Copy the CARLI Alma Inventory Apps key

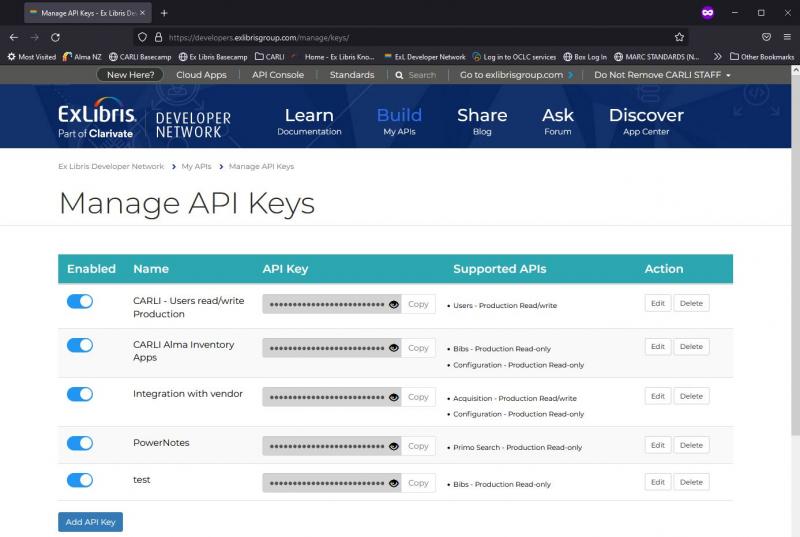tap(418, 348)
